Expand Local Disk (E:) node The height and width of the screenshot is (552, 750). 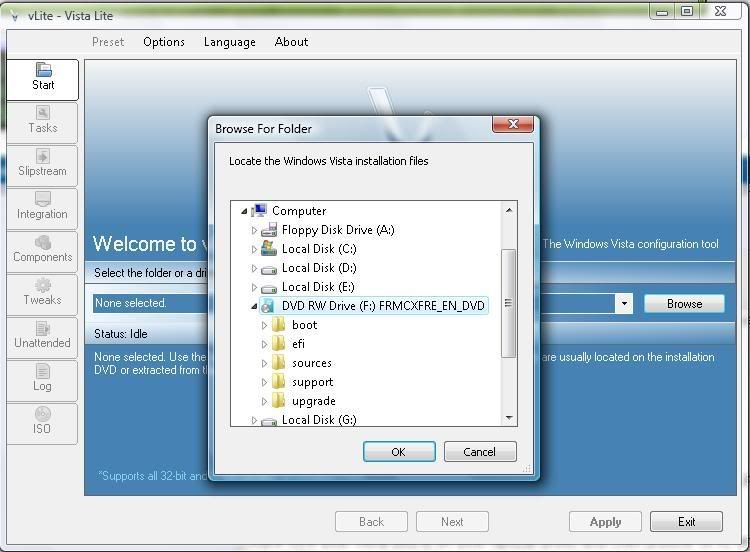pos(254,287)
